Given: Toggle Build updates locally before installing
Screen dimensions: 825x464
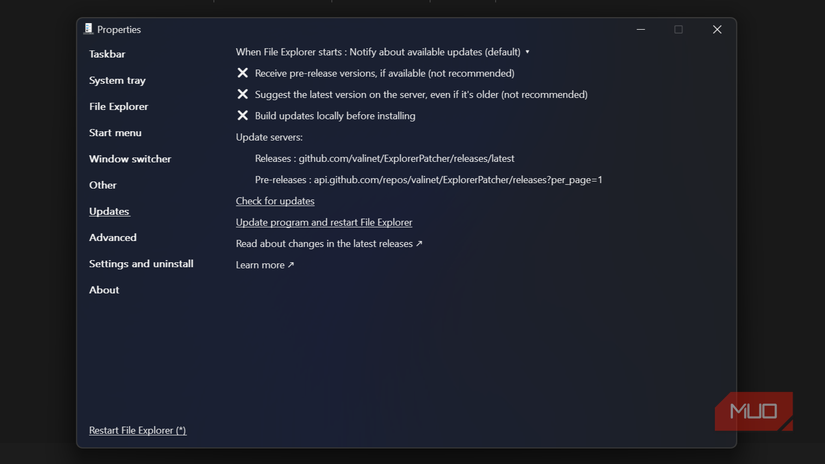Looking at the screenshot, I should pyautogui.click(x=243, y=116).
